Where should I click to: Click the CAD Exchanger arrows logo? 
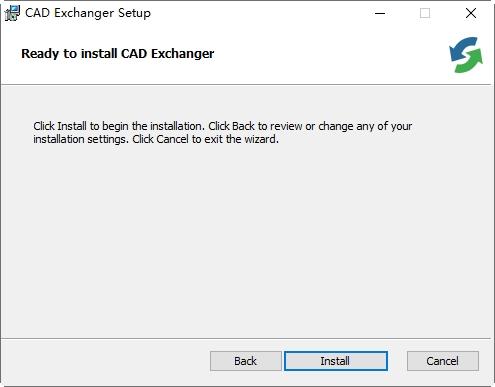click(466, 55)
